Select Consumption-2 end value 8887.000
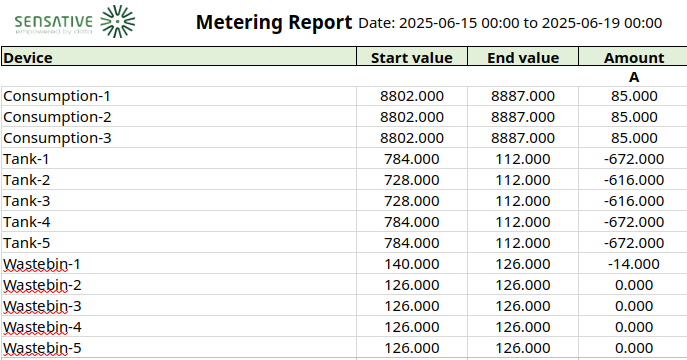This screenshot has height=360, width=687. pos(523,117)
